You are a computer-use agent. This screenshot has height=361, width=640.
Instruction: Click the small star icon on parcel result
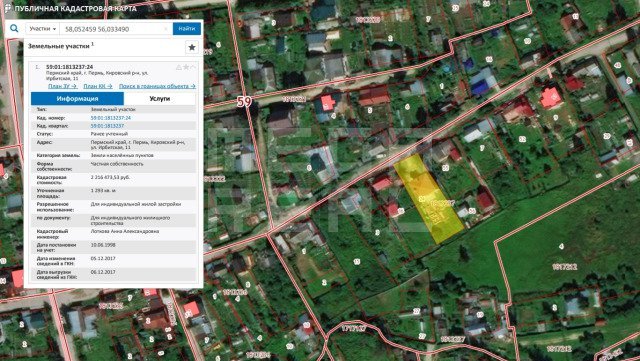(186, 67)
